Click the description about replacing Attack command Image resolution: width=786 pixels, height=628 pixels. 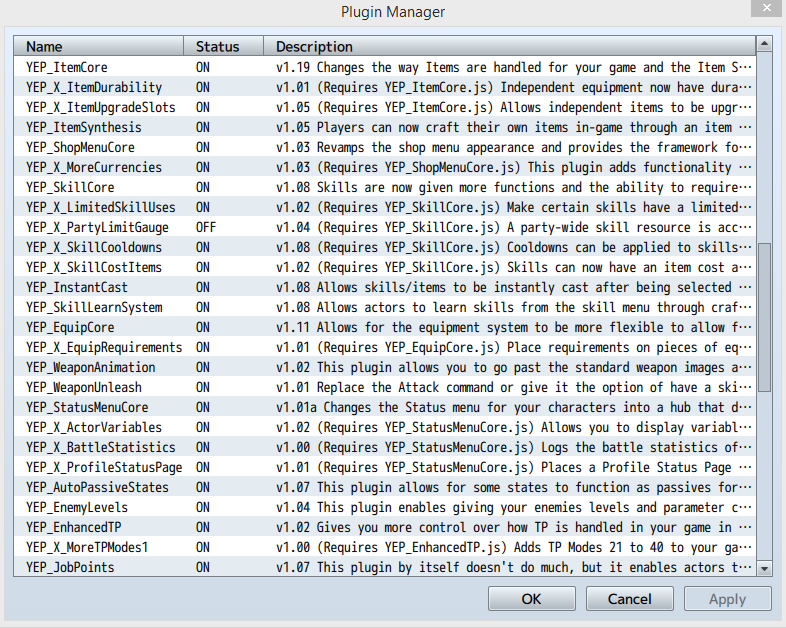click(x=514, y=387)
